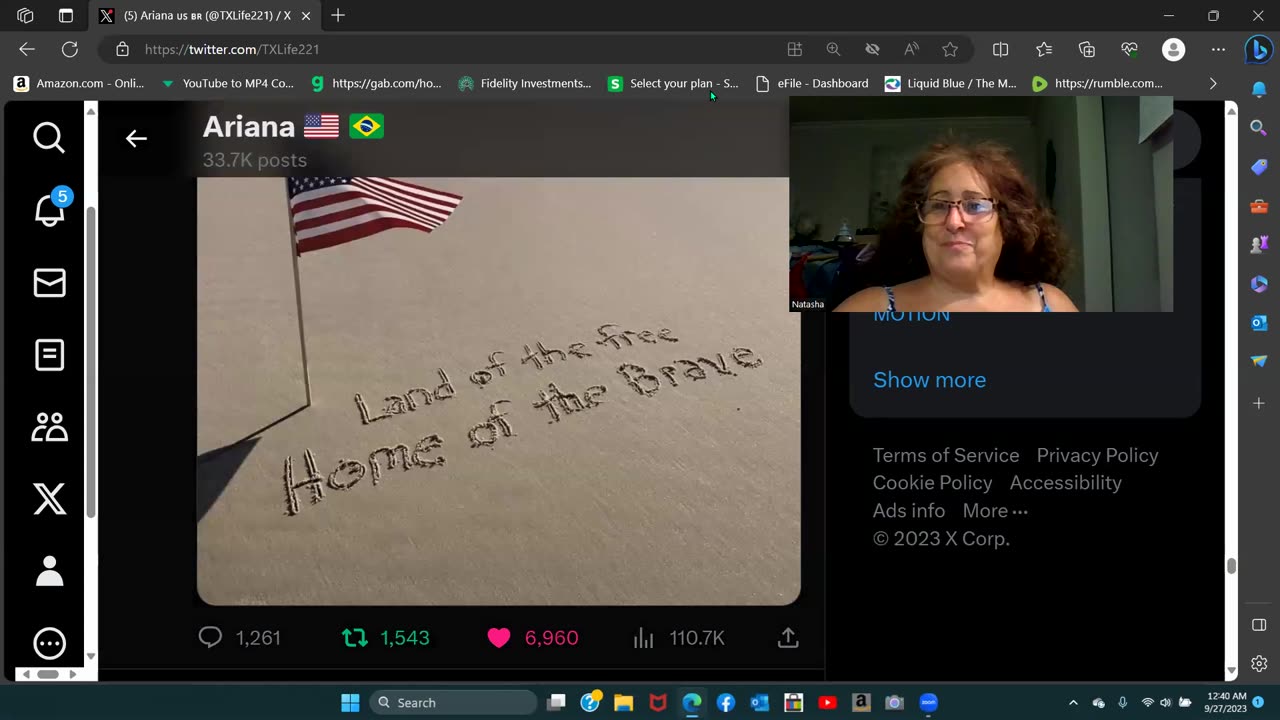Viewport: 1280px width, 720px height.
Task: Open the tab actions menu icon
Action: click(66, 15)
